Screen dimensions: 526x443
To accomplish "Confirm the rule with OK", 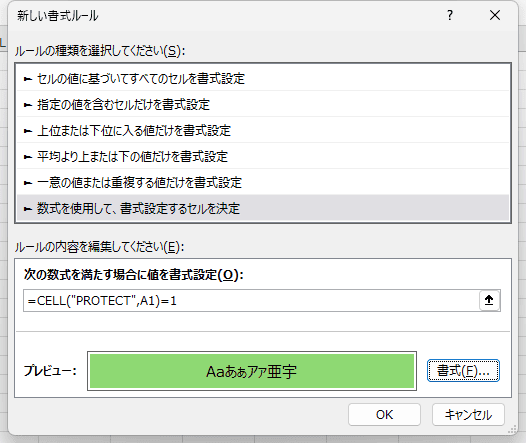I will tap(384, 414).
